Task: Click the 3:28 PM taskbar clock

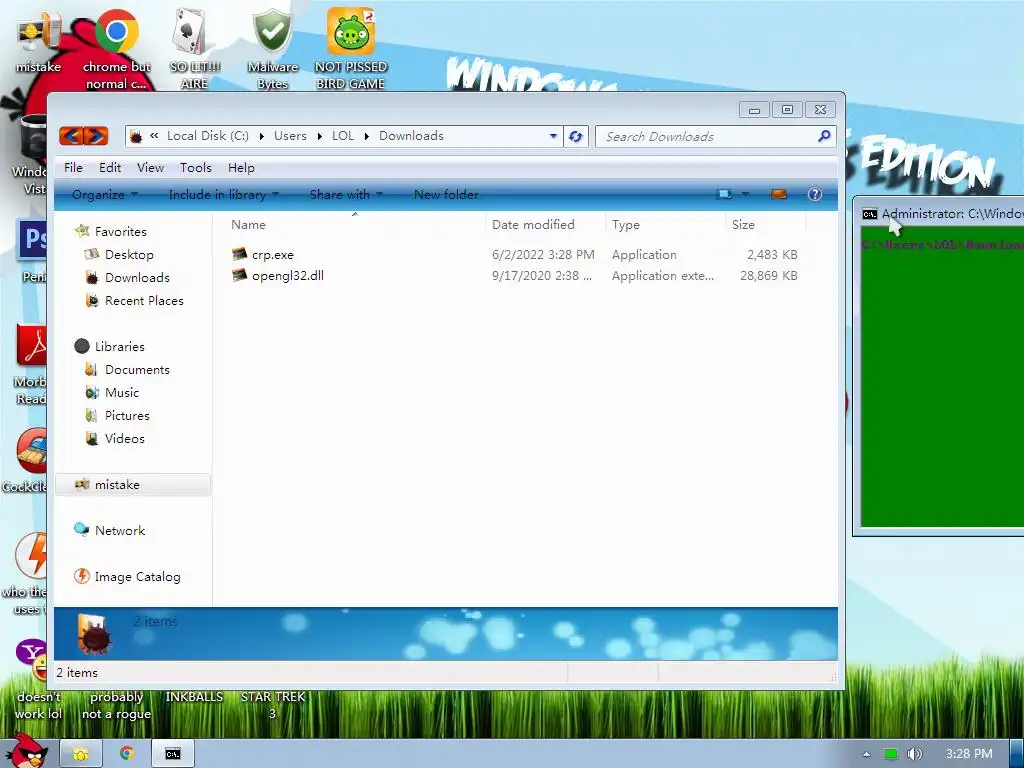Action: click(x=969, y=754)
